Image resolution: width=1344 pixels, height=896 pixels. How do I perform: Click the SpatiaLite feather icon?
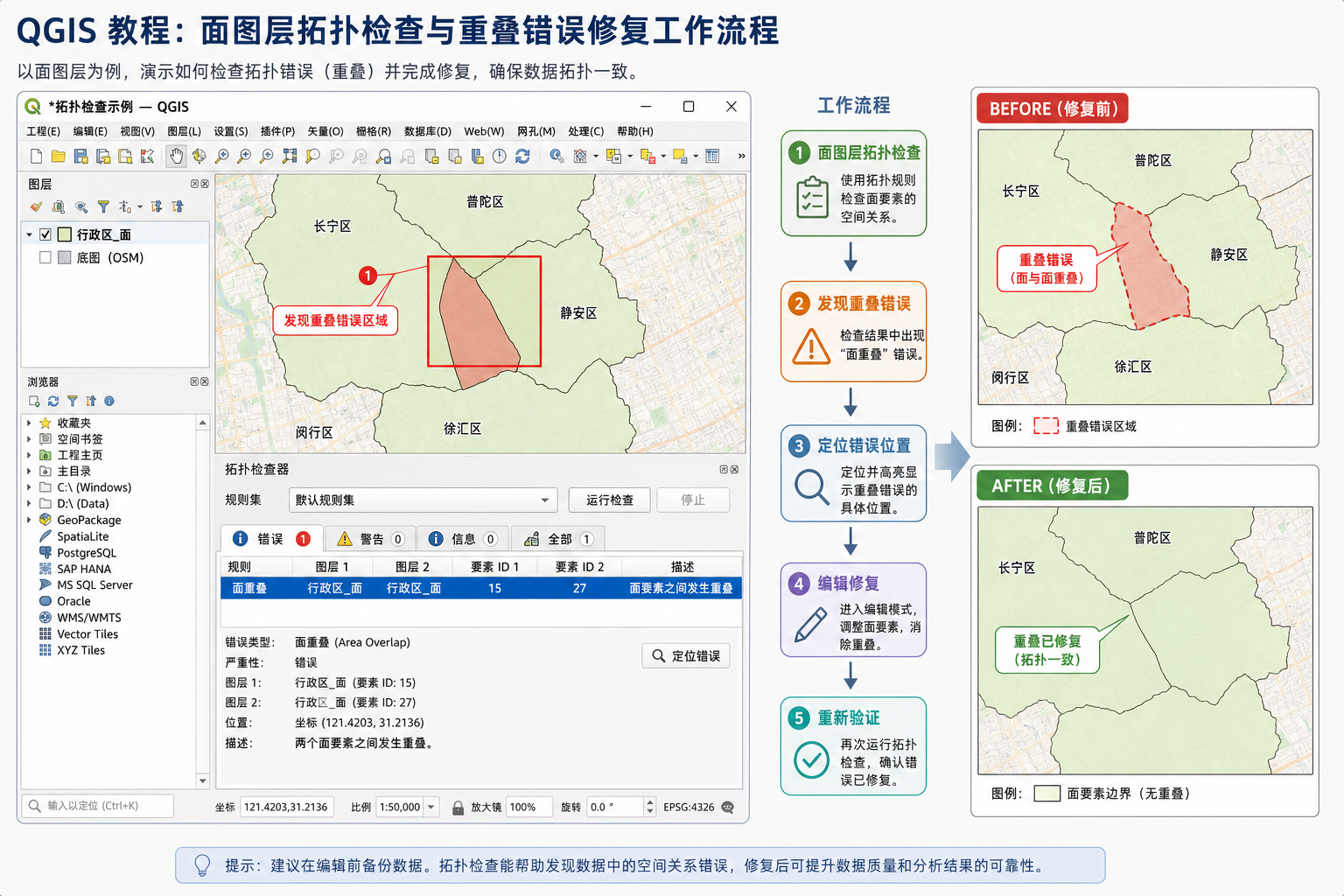[x=45, y=536]
